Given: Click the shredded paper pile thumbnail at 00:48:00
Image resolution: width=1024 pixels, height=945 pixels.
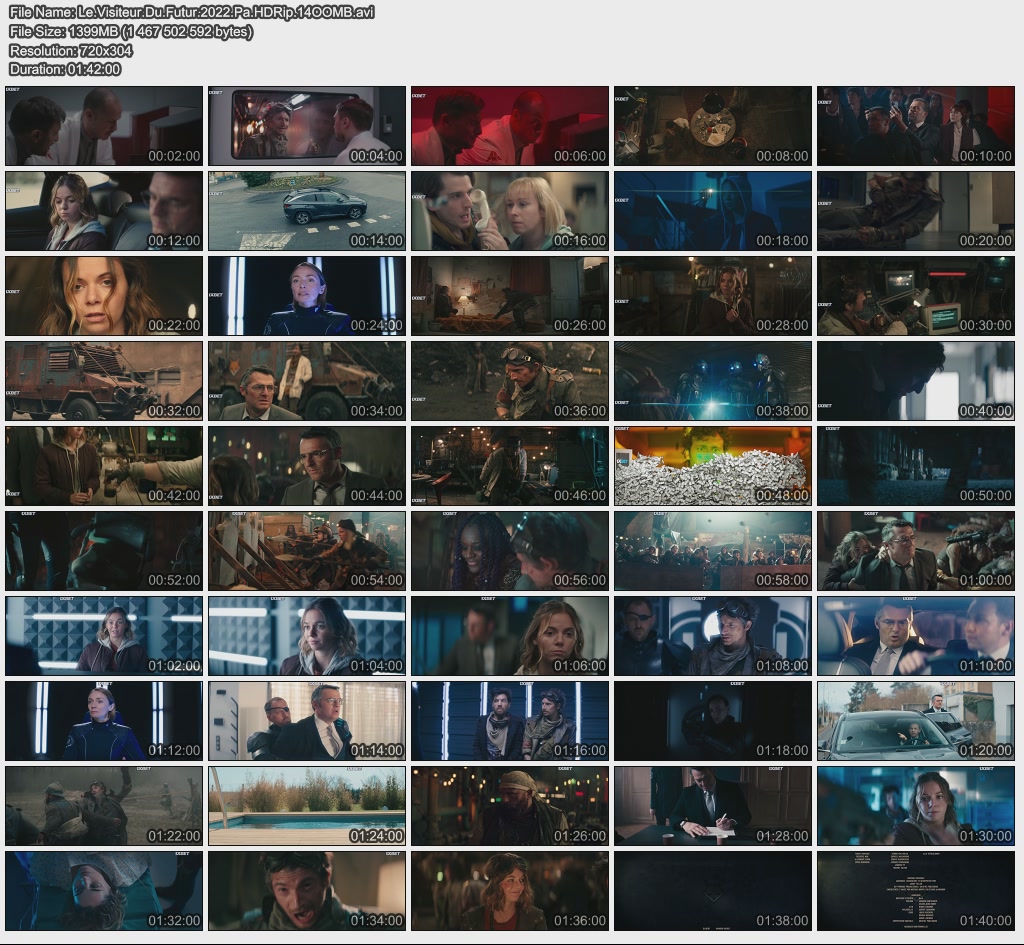Looking at the screenshot, I should tap(712, 466).
